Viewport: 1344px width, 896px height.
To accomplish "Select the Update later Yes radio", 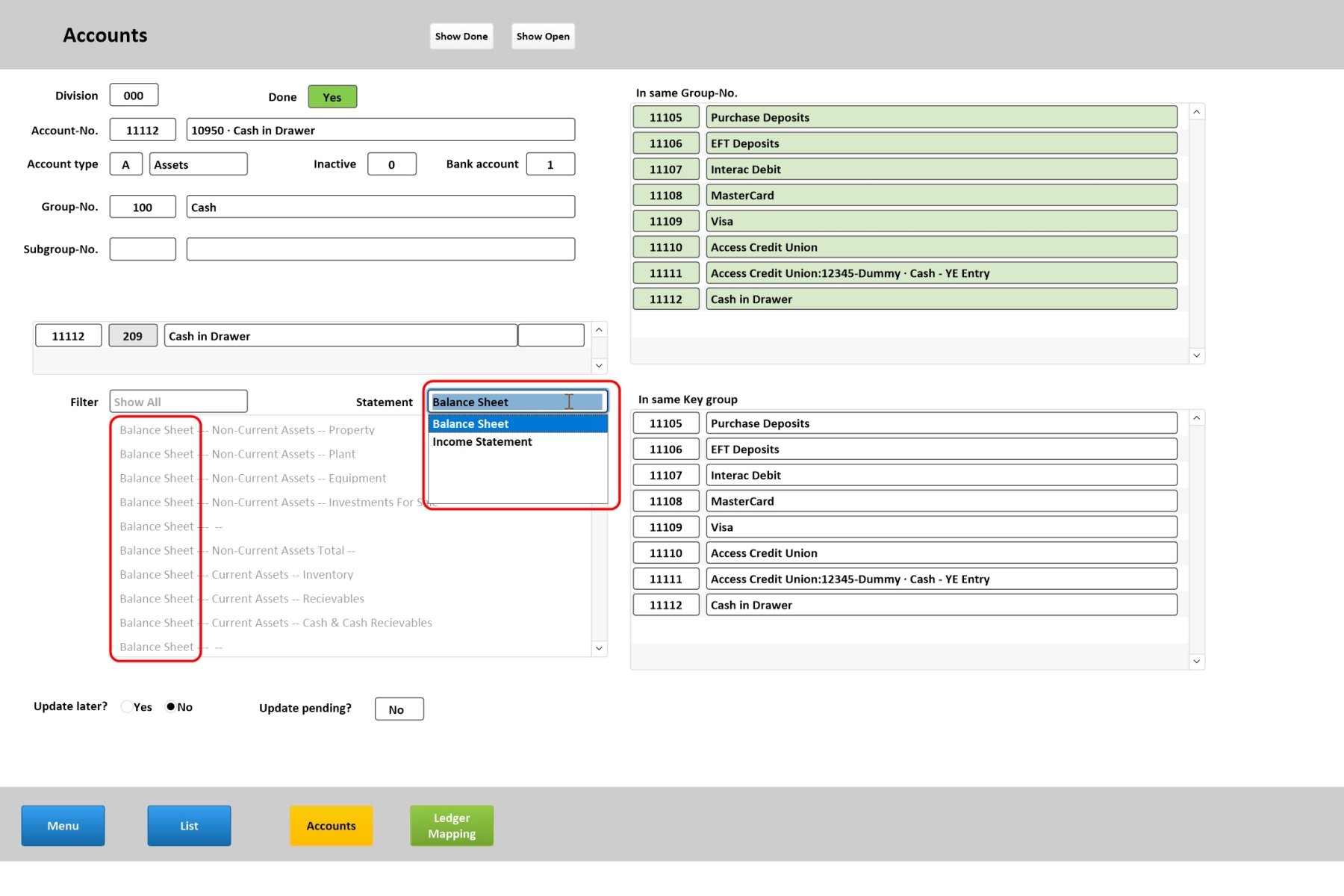I will pos(127,706).
